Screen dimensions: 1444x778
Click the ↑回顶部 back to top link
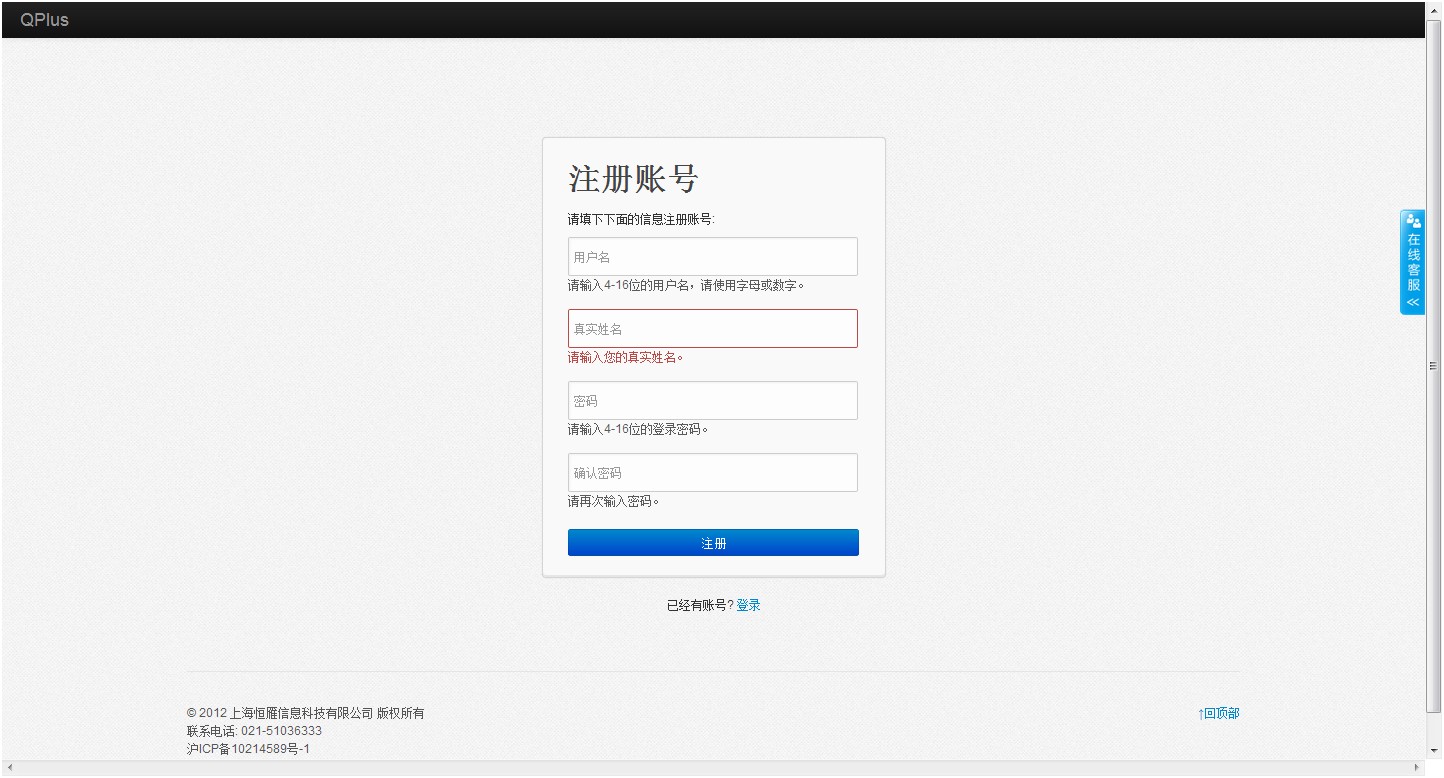tap(1218, 713)
